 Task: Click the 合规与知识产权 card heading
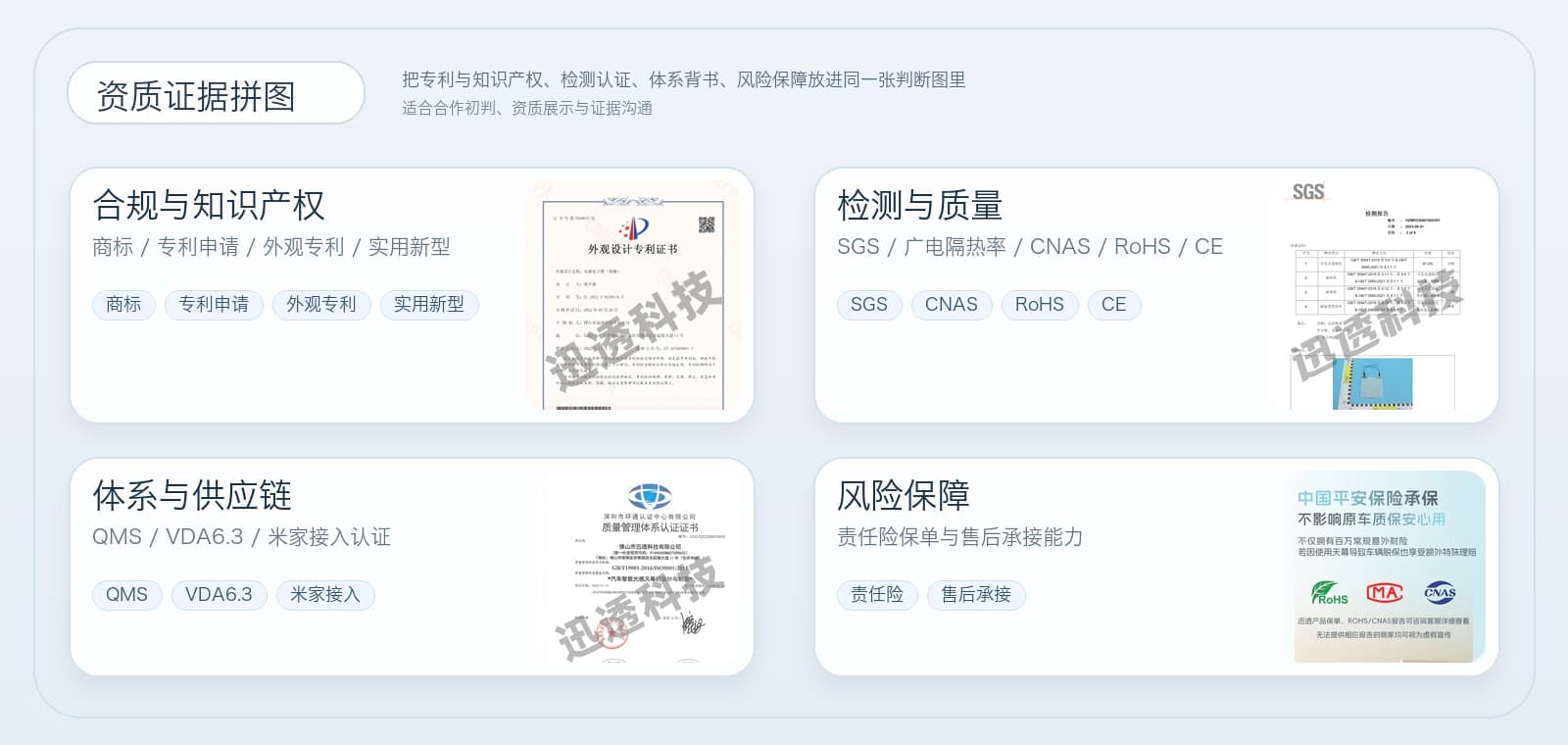pyautogui.click(x=209, y=206)
